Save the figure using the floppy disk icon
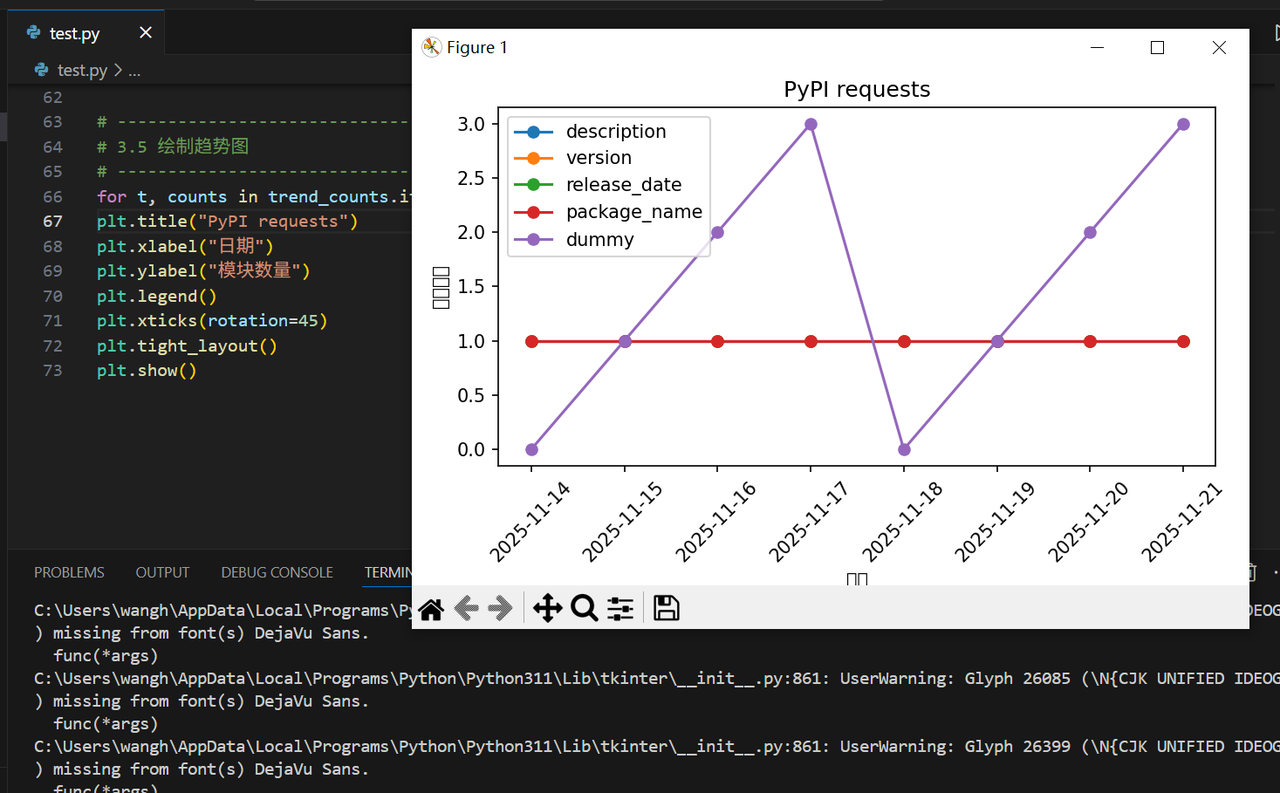Image resolution: width=1280 pixels, height=793 pixels. coord(666,608)
